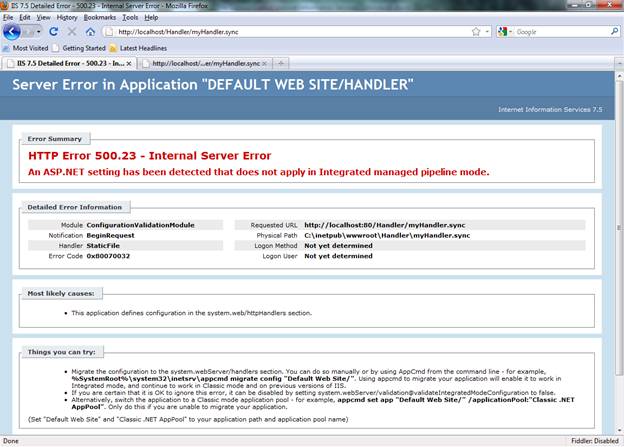The width and height of the screenshot is (624, 447).
Task: Click the page icon in the address bar
Action: [x=109, y=32]
